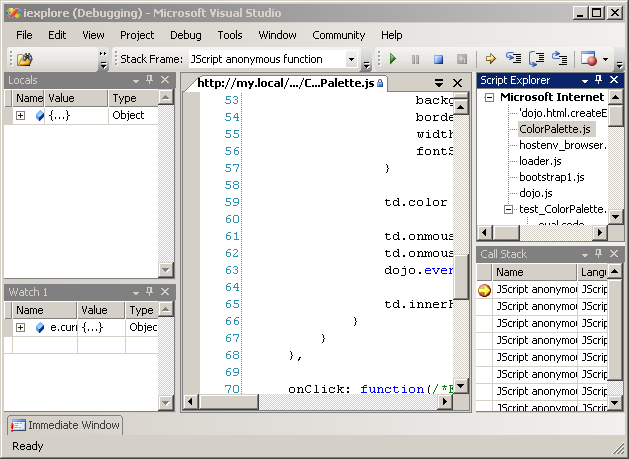Viewport: 629px width, 459px height.
Task: Select loader.js in Script Explorer
Action: pos(540,161)
